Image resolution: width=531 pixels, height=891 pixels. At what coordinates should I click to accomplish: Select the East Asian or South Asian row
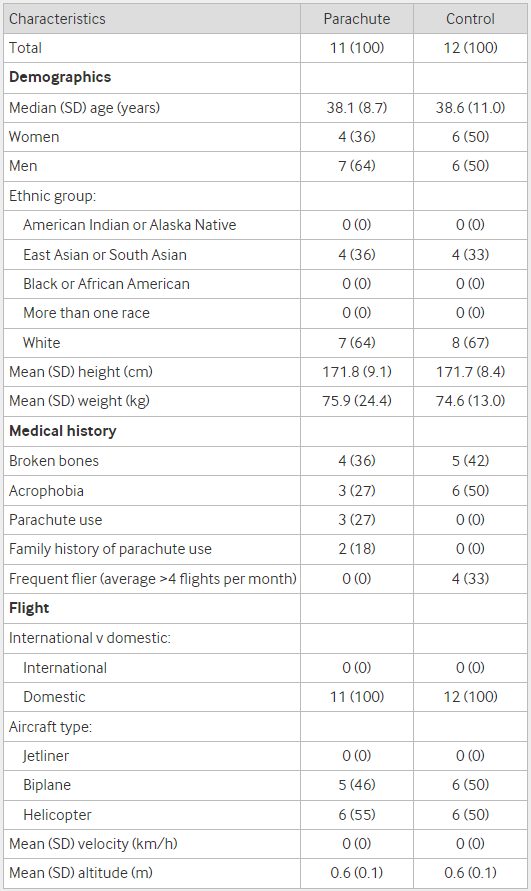click(x=266, y=255)
